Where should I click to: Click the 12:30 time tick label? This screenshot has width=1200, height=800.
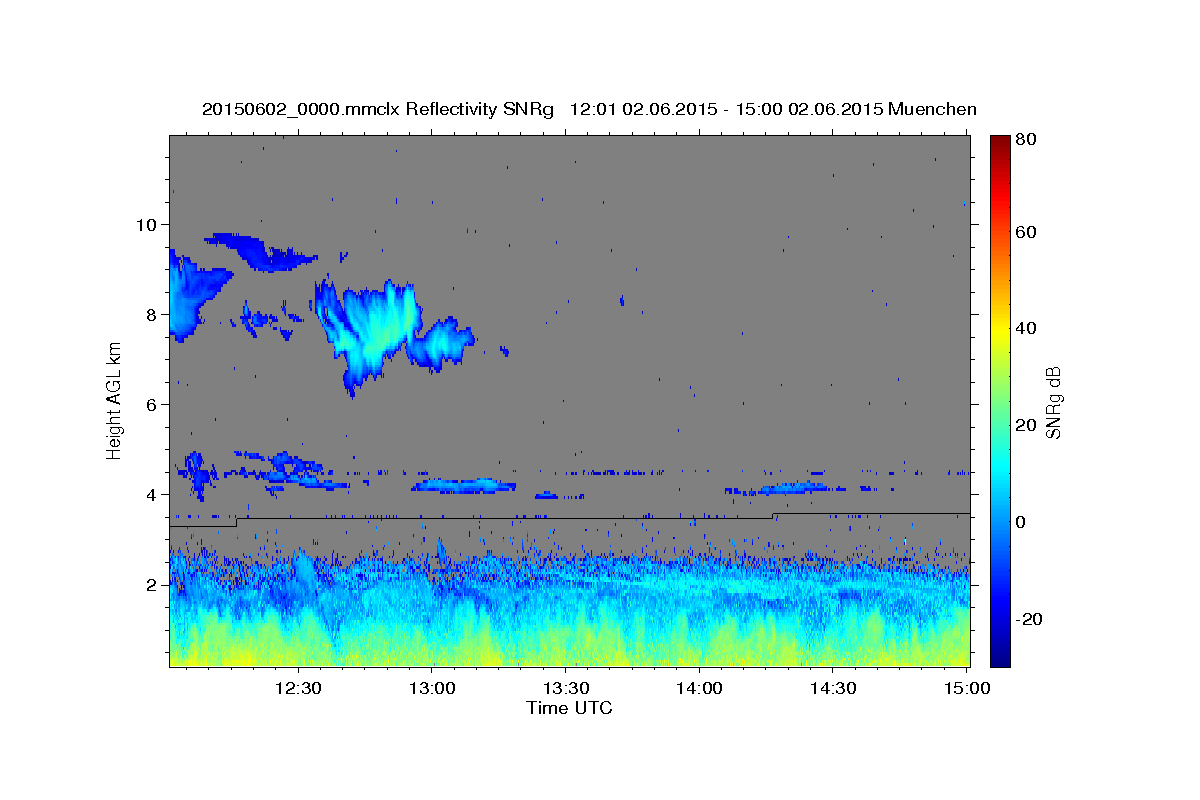[297, 689]
